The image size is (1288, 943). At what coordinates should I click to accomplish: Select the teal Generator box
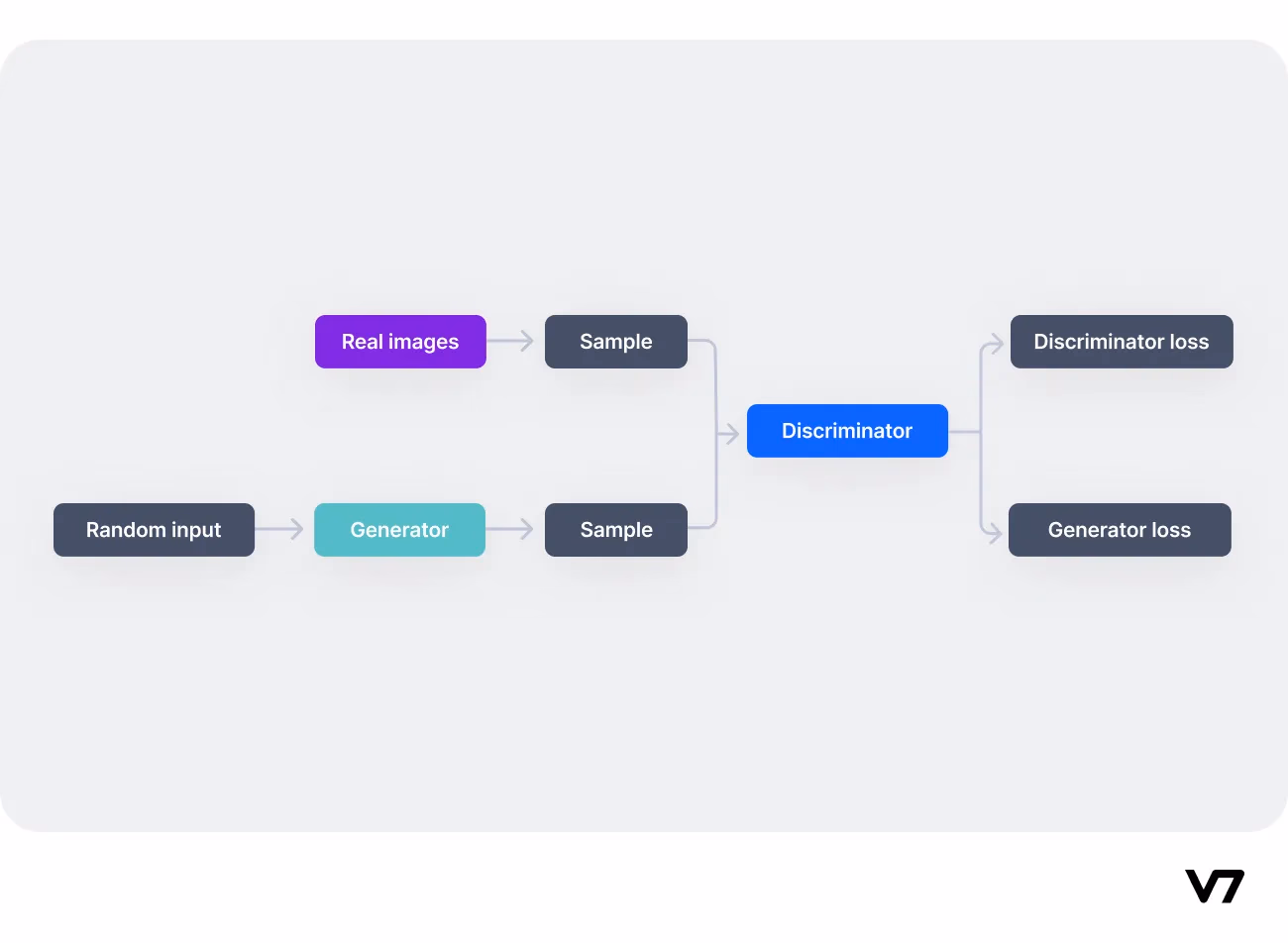tap(399, 530)
